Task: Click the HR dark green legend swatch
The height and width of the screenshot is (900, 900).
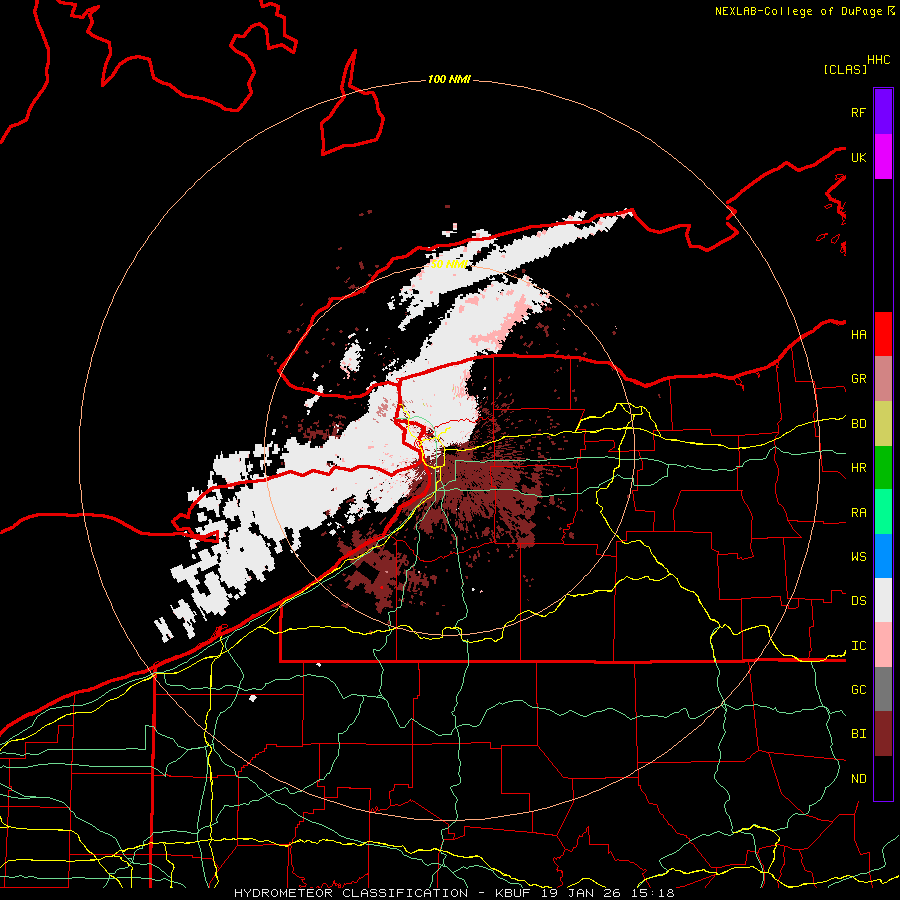Action: (883, 467)
